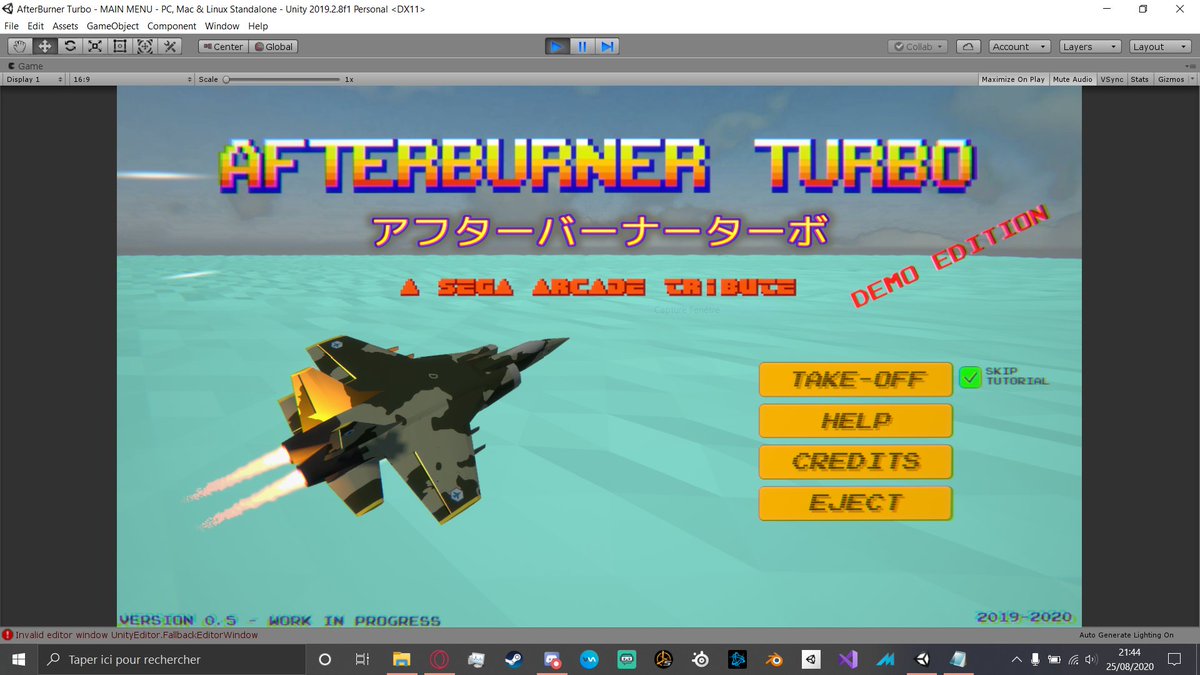
Task: Uncheck the Skip Tutorial checkbox
Action: click(969, 377)
